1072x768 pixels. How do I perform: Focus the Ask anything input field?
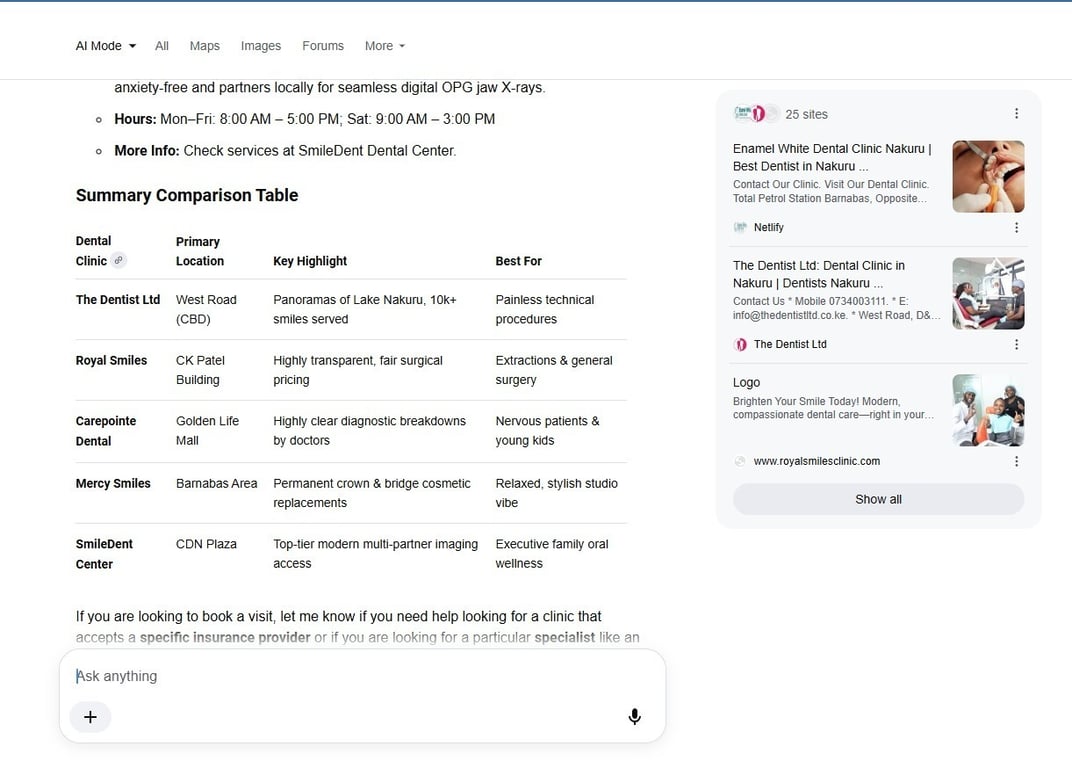click(x=362, y=676)
